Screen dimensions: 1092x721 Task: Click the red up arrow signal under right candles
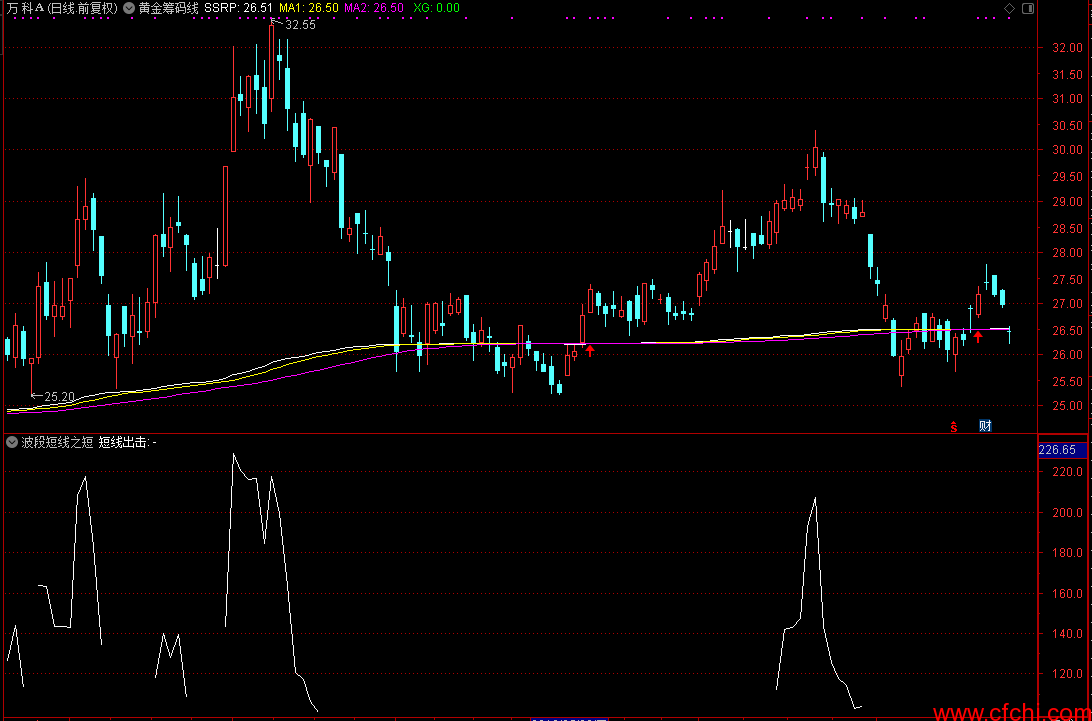point(978,338)
